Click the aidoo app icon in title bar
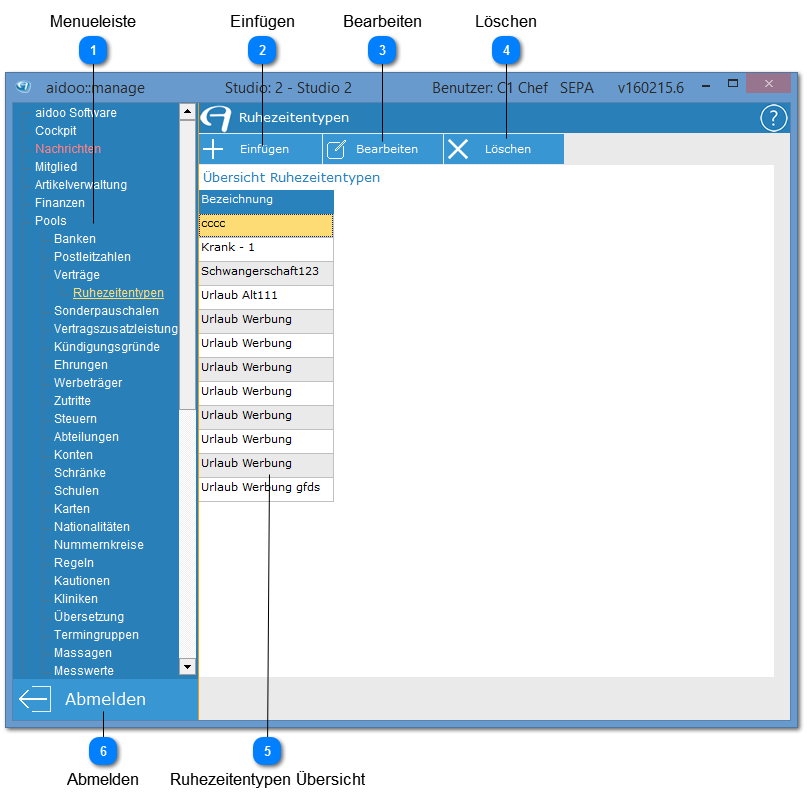Viewport: 807px width, 805px height. click(23, 87)
